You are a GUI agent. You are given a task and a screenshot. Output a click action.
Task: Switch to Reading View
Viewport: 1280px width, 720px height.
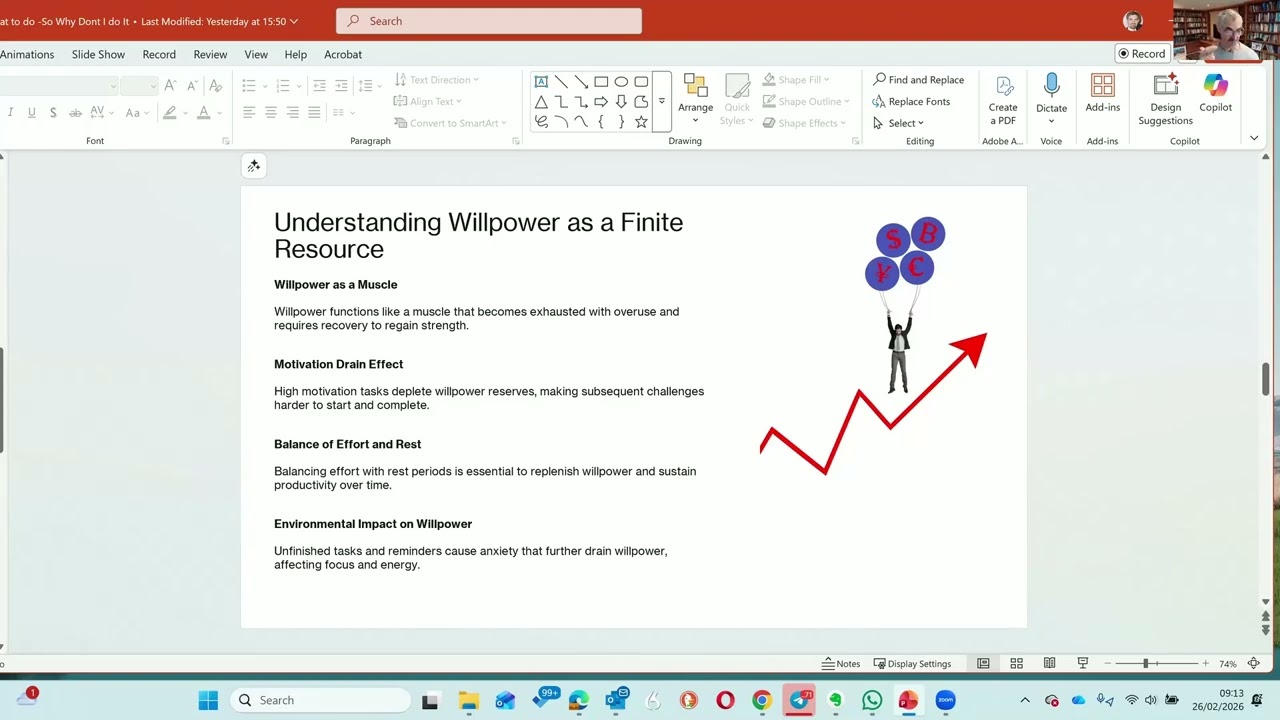click(1049, 663)
